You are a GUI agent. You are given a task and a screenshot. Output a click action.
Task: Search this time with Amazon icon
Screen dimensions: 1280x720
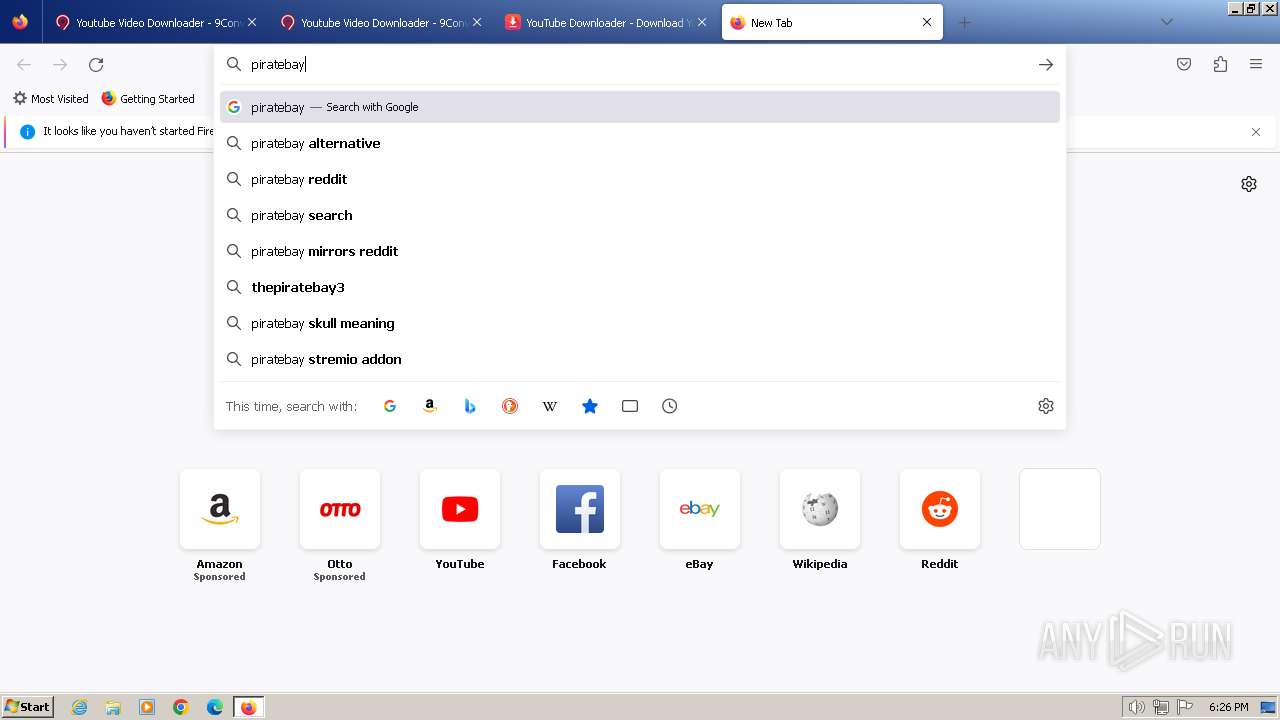tap(430, 406)
